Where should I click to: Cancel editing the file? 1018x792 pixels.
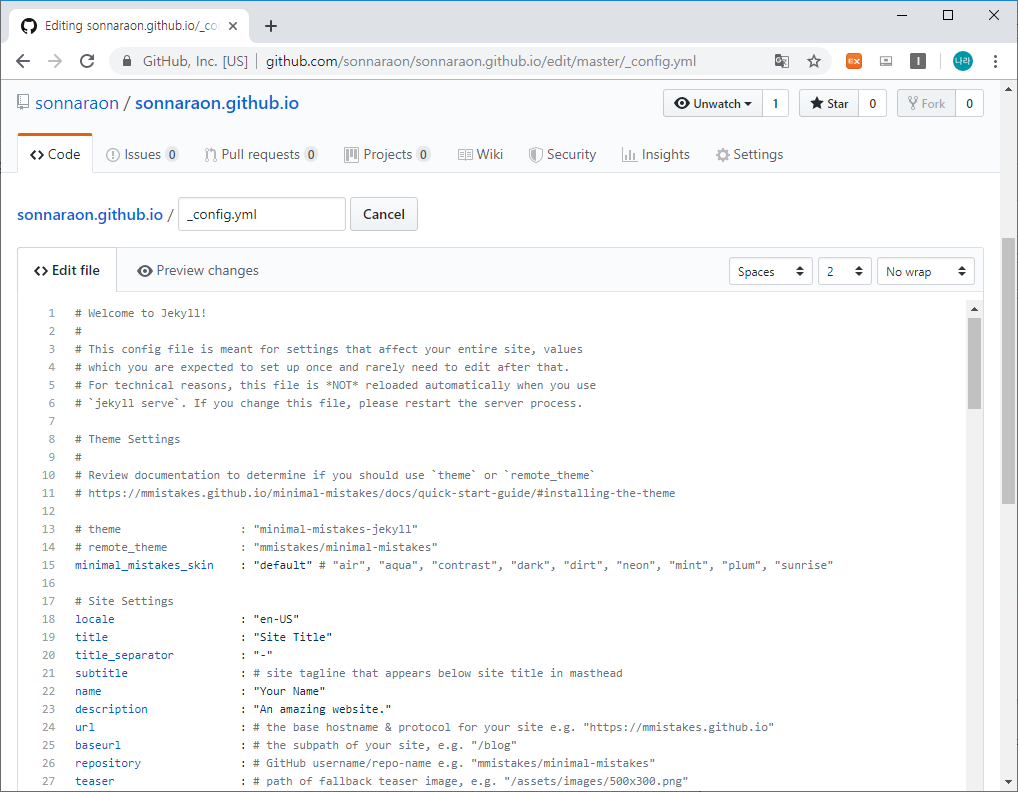[384, 214]
